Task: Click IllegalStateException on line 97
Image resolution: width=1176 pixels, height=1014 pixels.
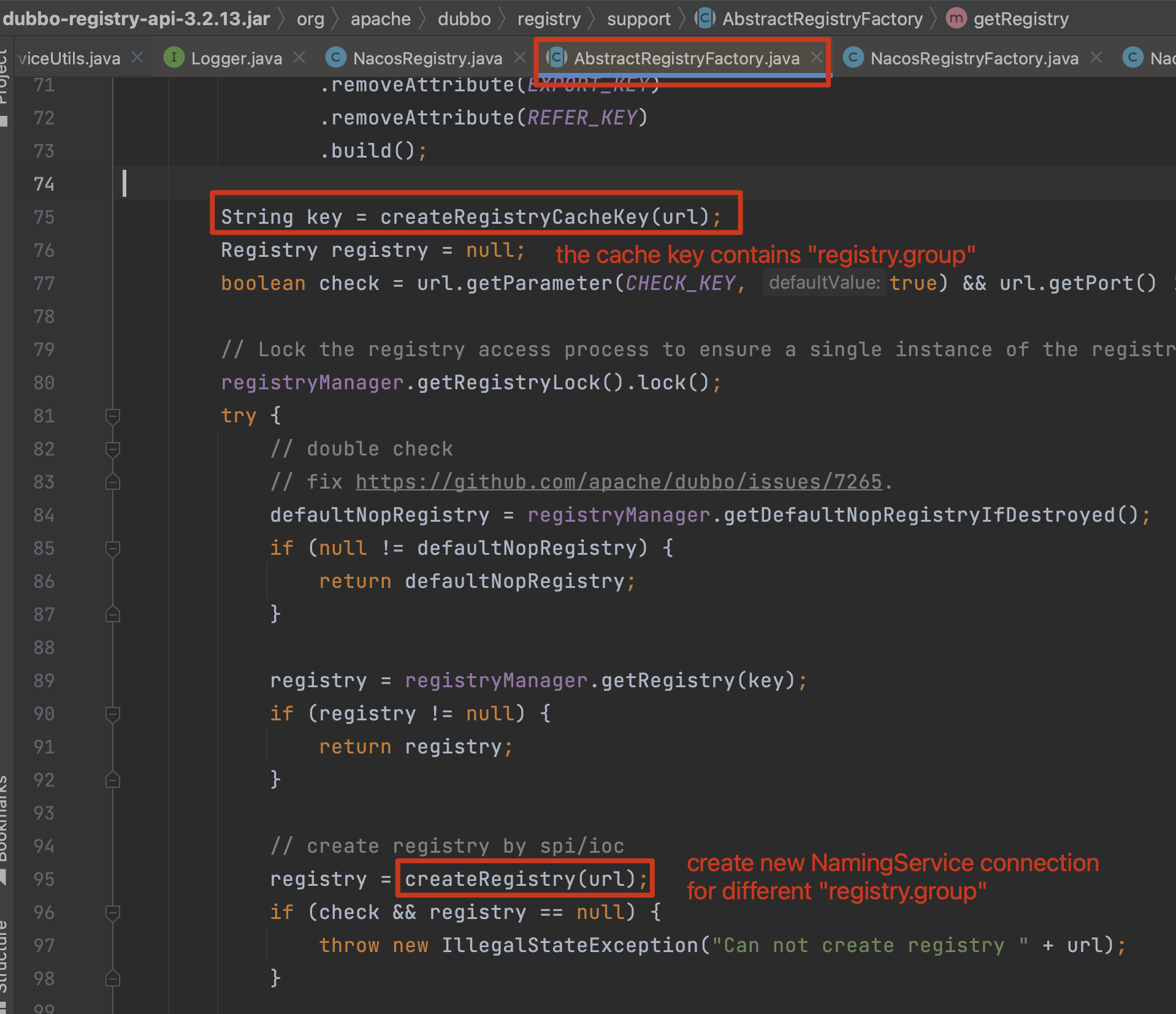Action: (x=570, y=945)
